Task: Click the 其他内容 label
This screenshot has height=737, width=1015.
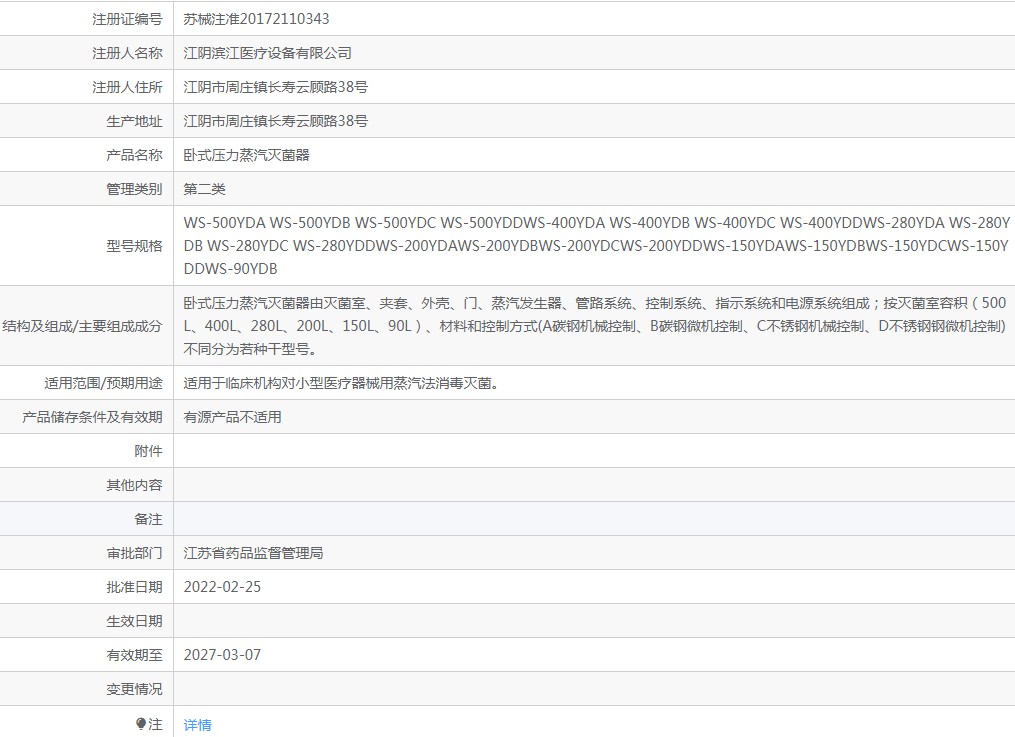Action: coord(135,485)
